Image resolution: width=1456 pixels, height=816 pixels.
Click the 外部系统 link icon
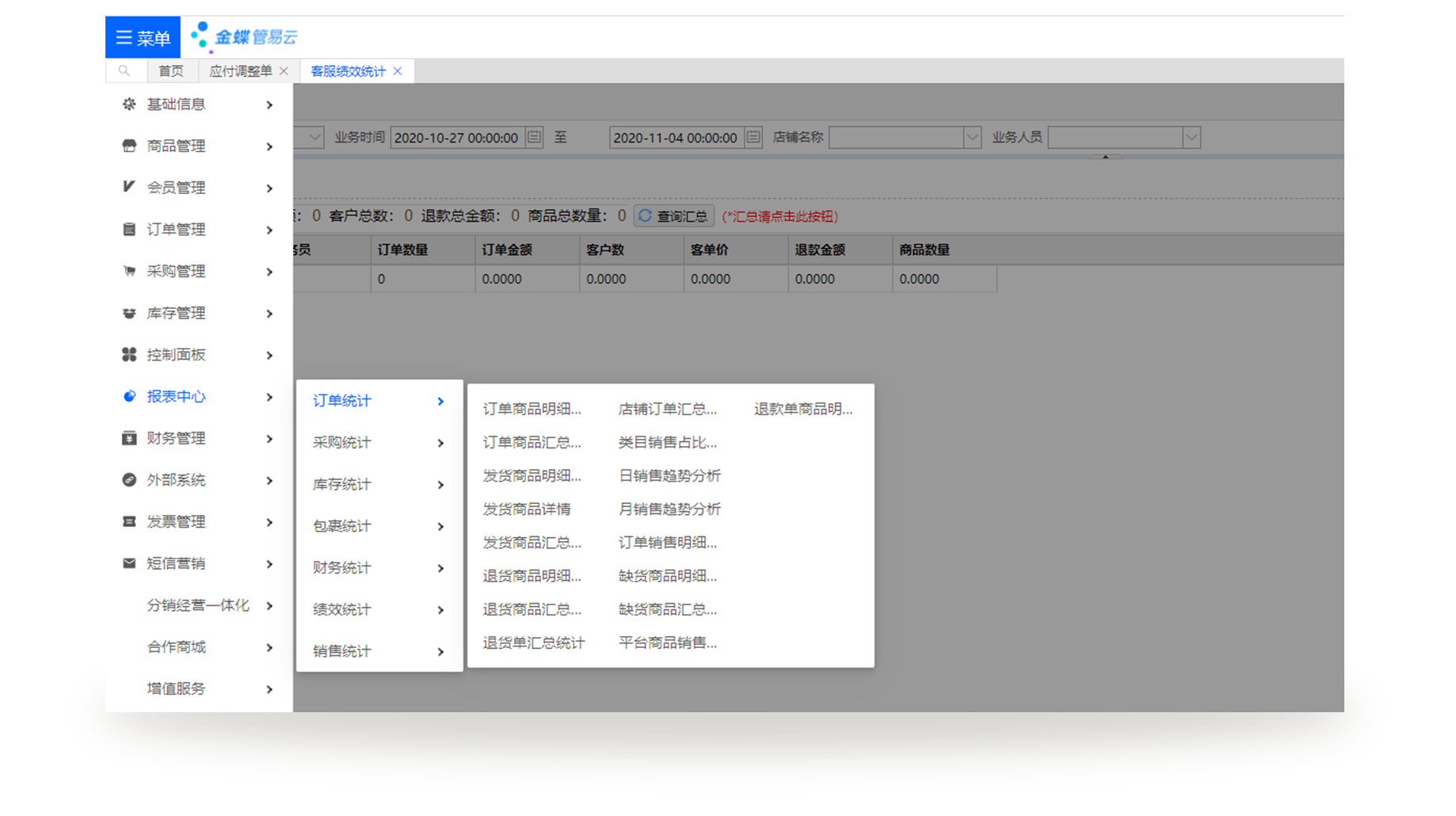point(129,479)
